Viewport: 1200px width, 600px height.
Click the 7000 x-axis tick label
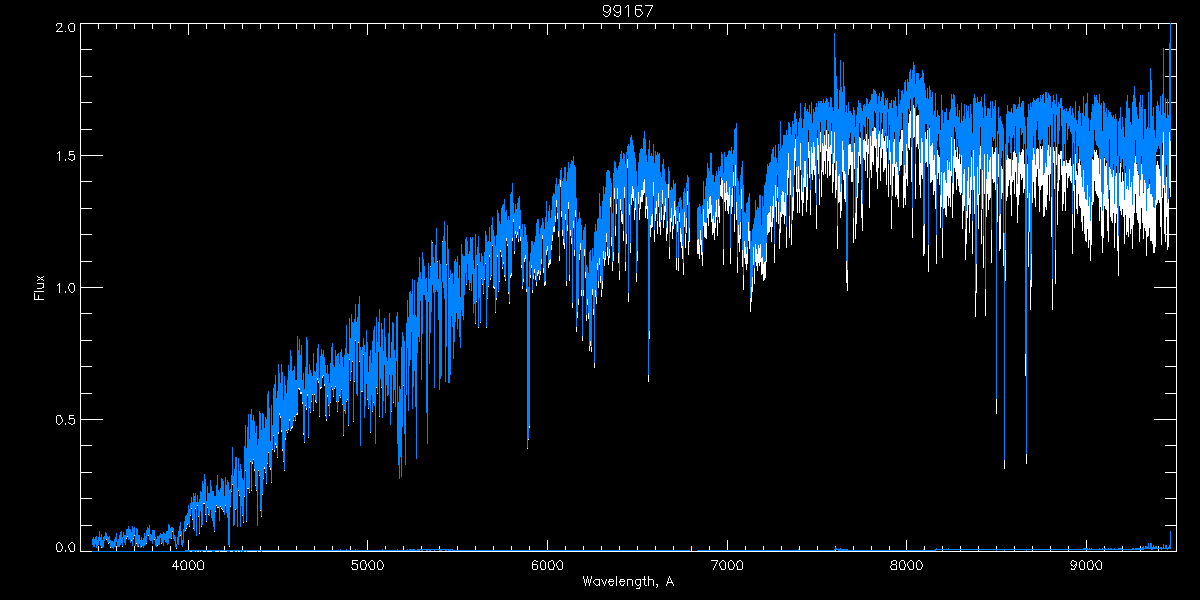[726, 564]
